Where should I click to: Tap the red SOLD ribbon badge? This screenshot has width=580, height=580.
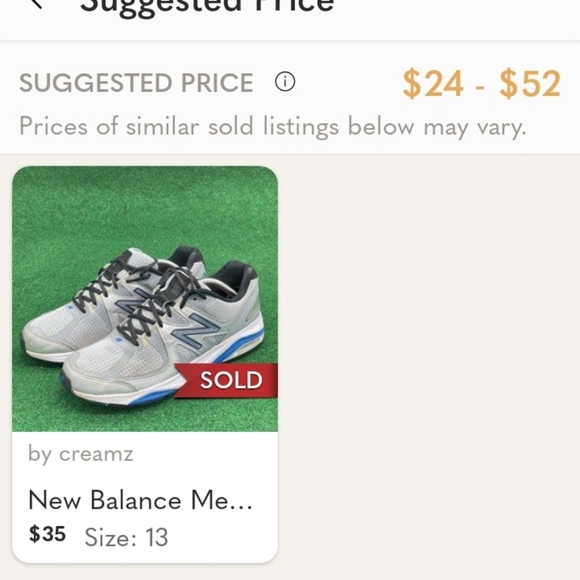click(226, 380)
